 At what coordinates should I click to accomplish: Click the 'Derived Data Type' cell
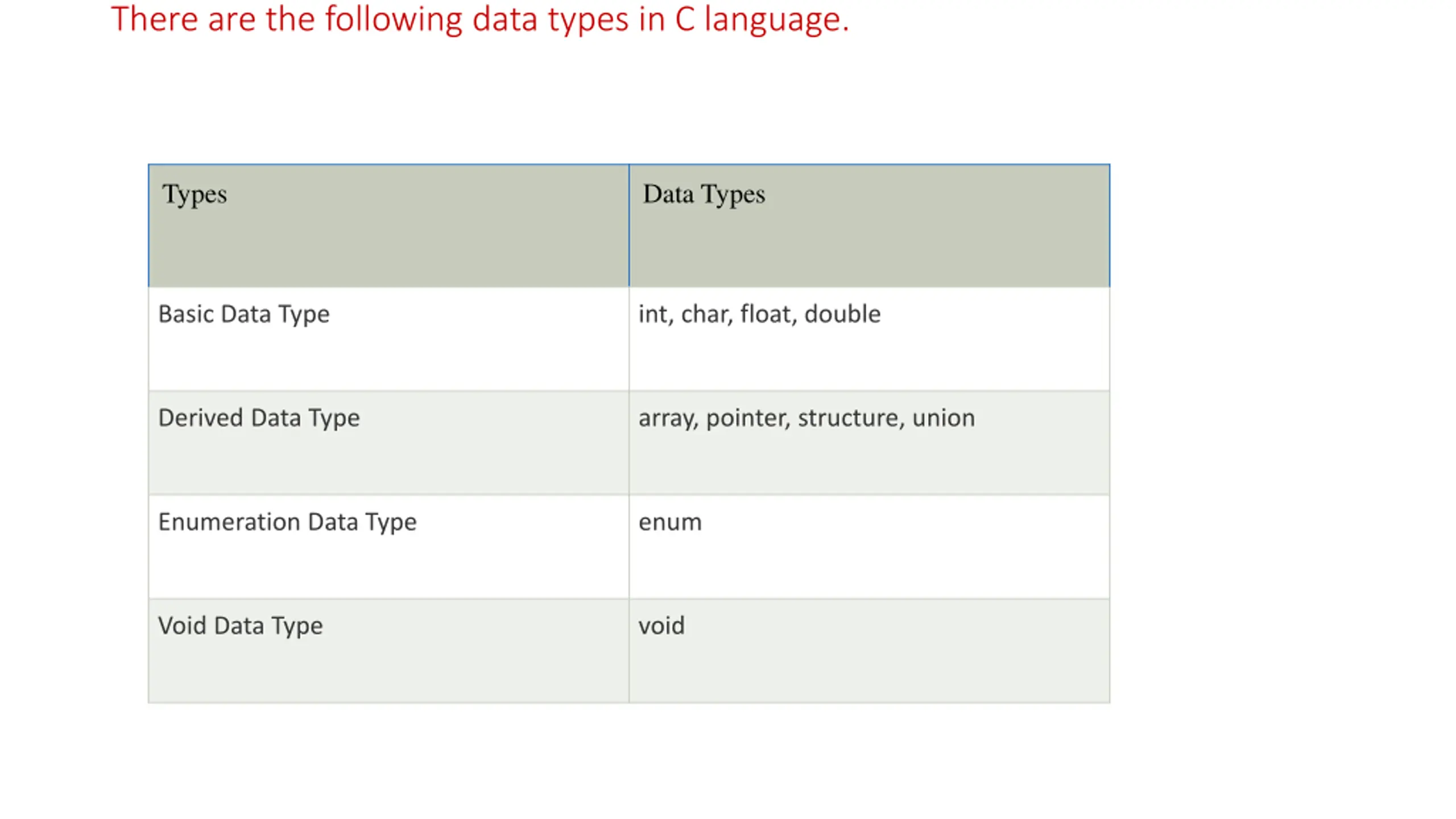tap(388, 442)
